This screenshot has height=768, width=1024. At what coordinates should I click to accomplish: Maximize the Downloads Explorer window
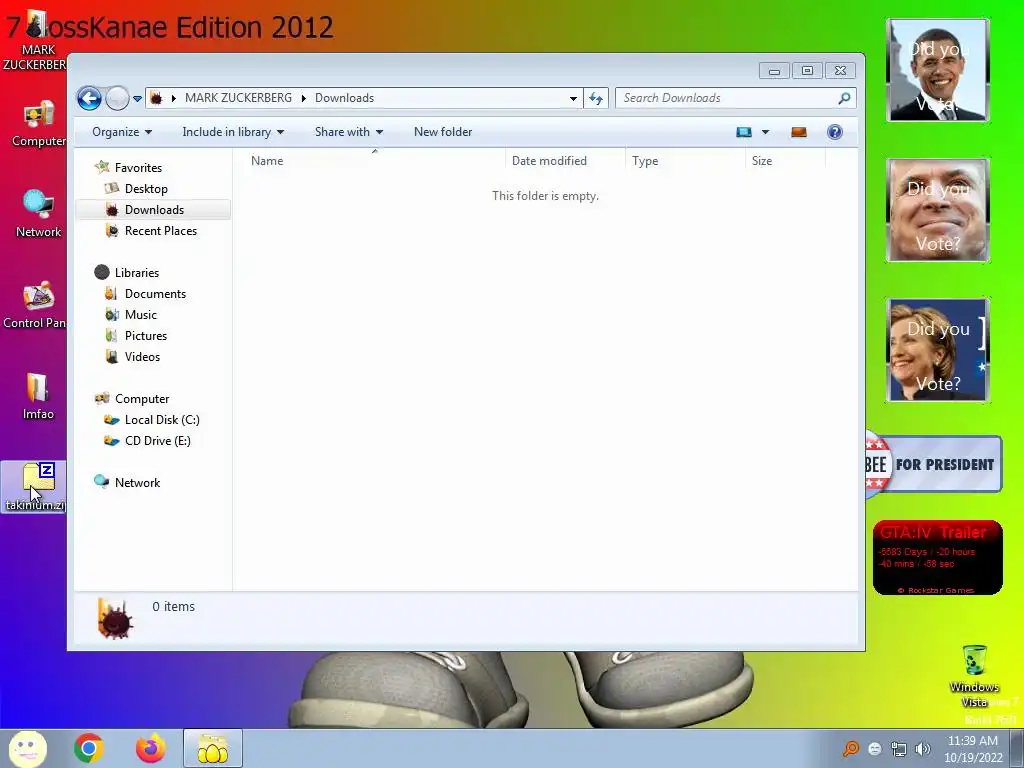pos(807,71)
